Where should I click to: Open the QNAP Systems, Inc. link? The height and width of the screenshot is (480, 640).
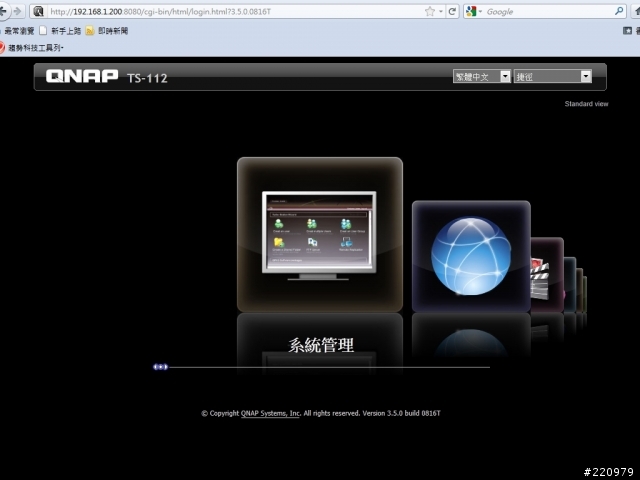click(270, 413)
